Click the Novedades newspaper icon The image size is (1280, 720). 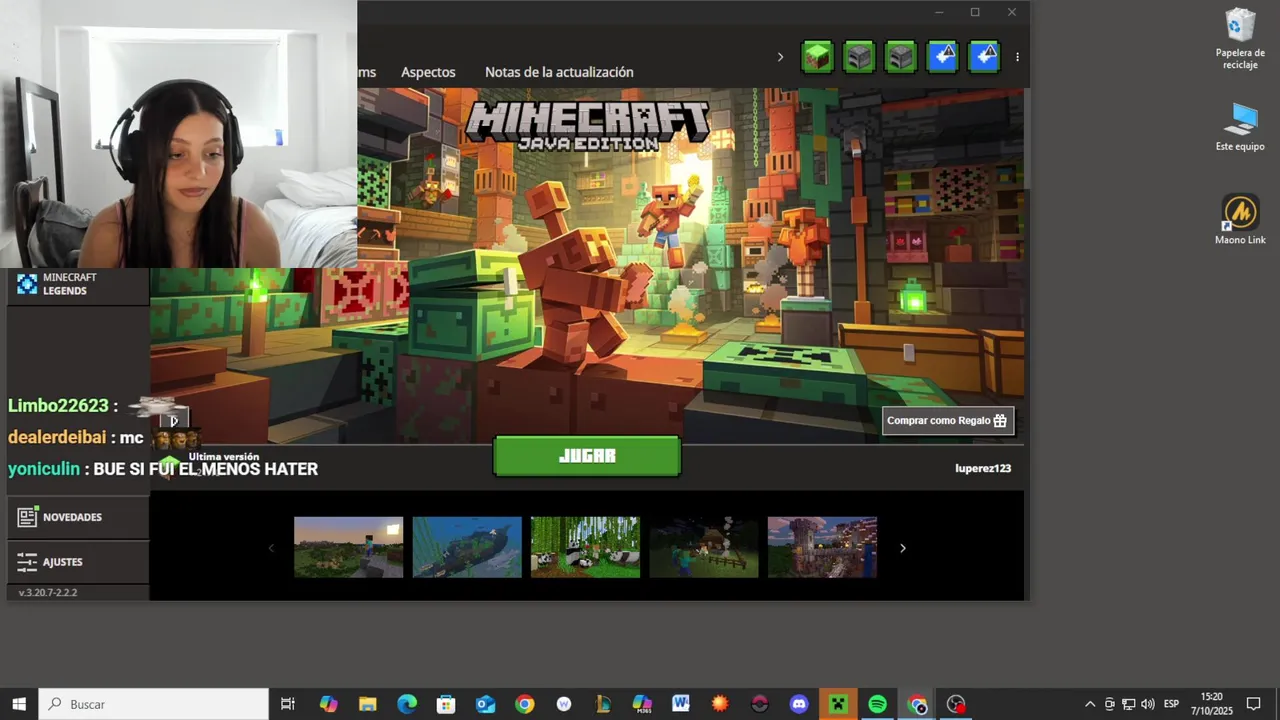point(27,517)
